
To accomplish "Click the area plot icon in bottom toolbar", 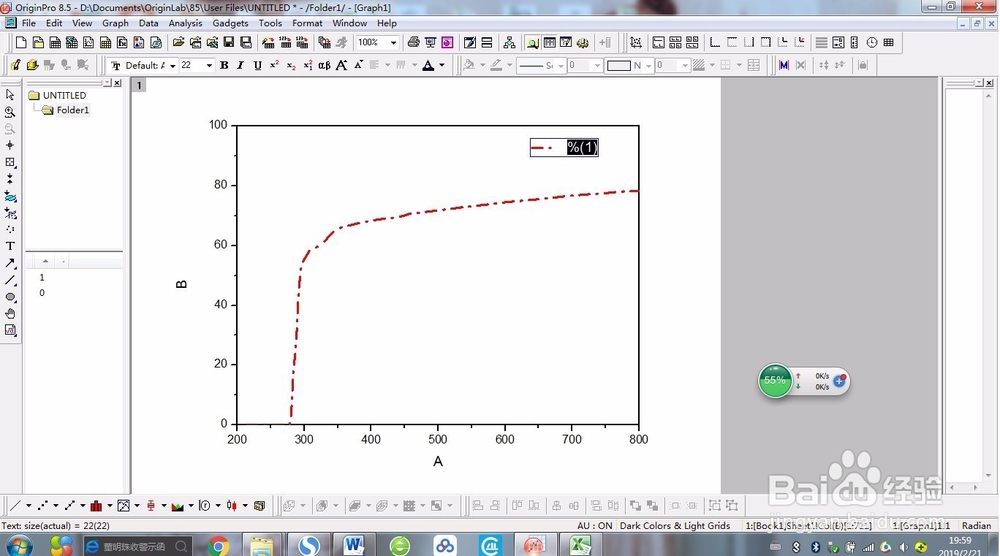I will click(177, 506).
